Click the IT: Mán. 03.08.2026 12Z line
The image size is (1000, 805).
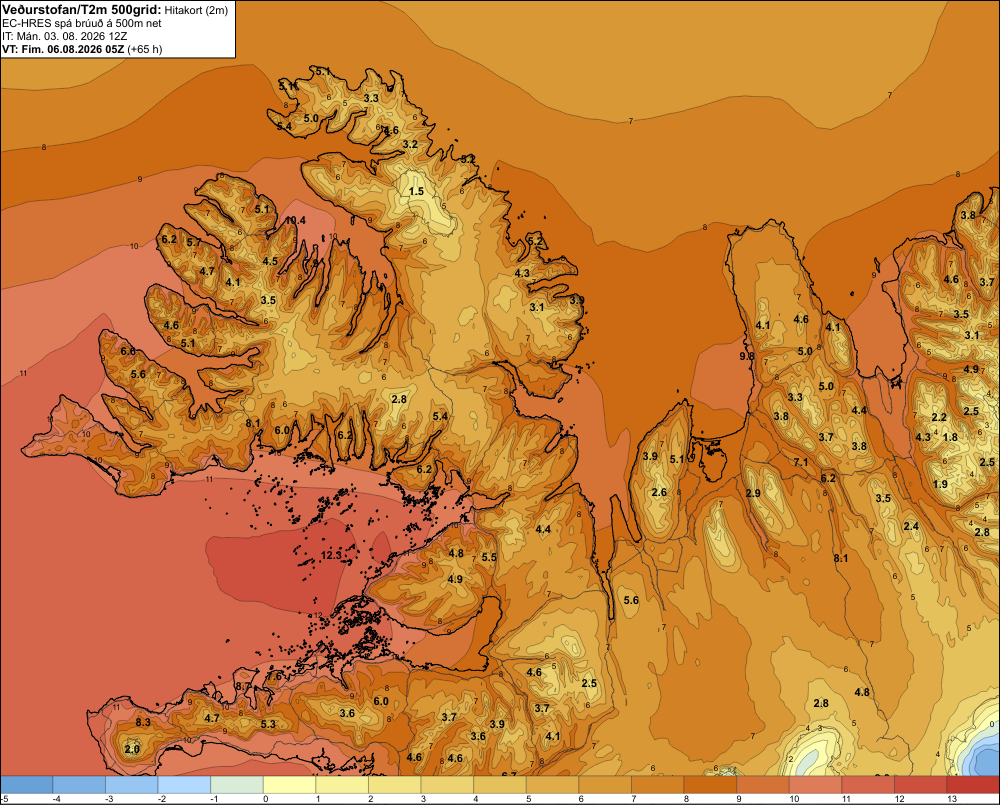click(64, 36)
